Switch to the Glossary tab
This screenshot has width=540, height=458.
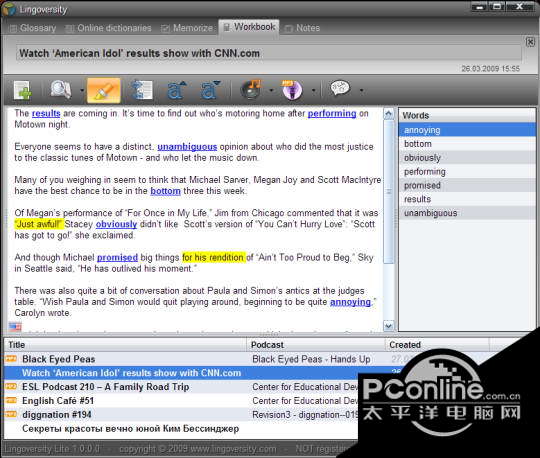[33, 28]
